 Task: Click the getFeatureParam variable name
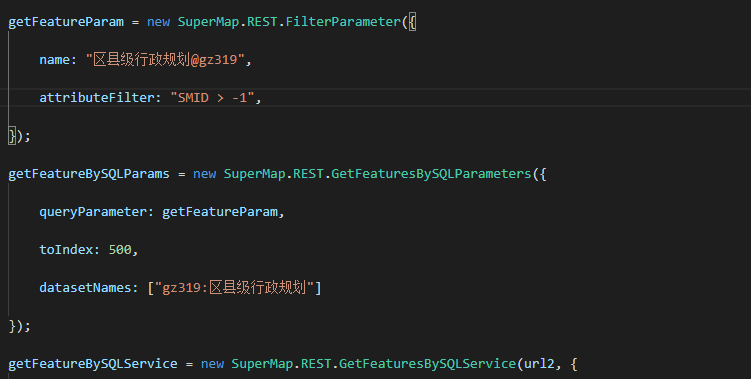point(66,22)
